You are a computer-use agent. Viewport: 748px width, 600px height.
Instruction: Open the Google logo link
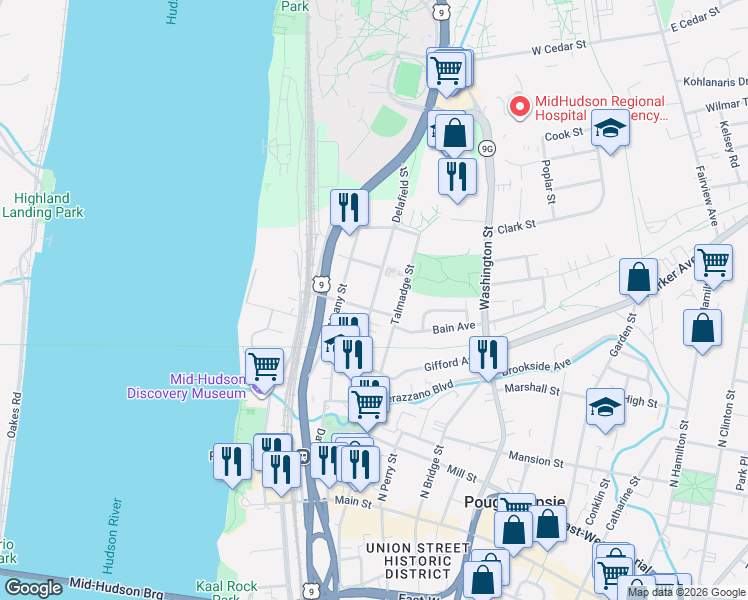point(33,588)
